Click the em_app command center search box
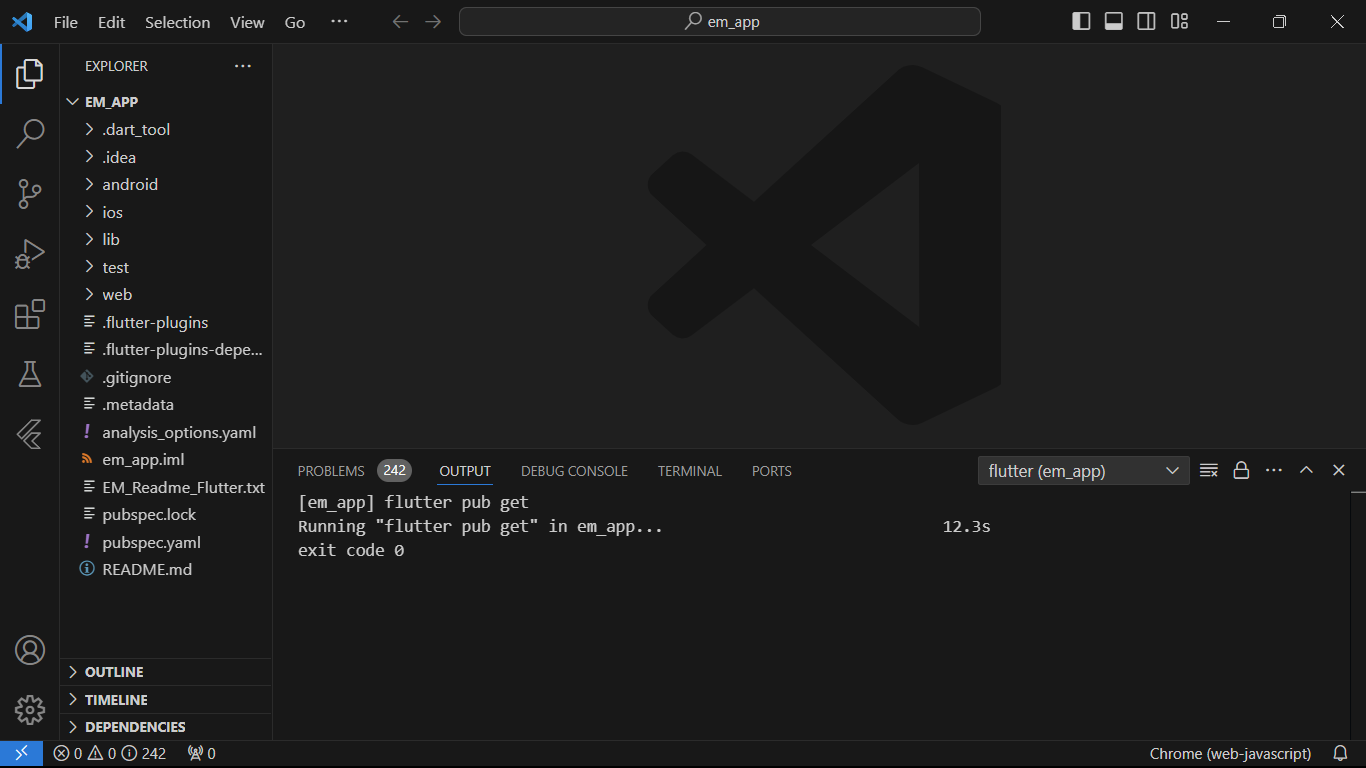1366x768 pixels. [720, 21]
